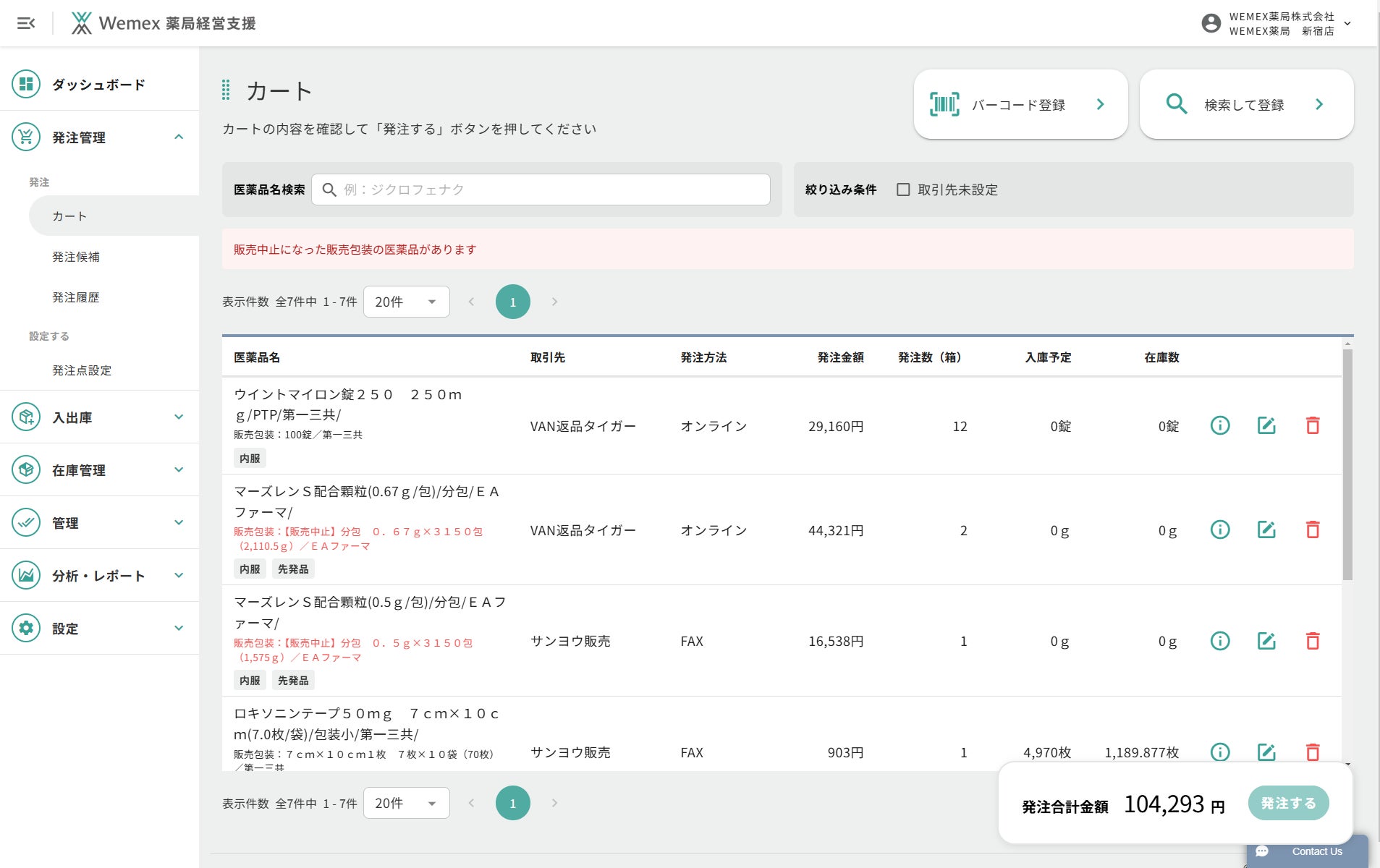Expand the 入出庫 menu chevron
1380x868 pixels.
click(x=179, y=417)
